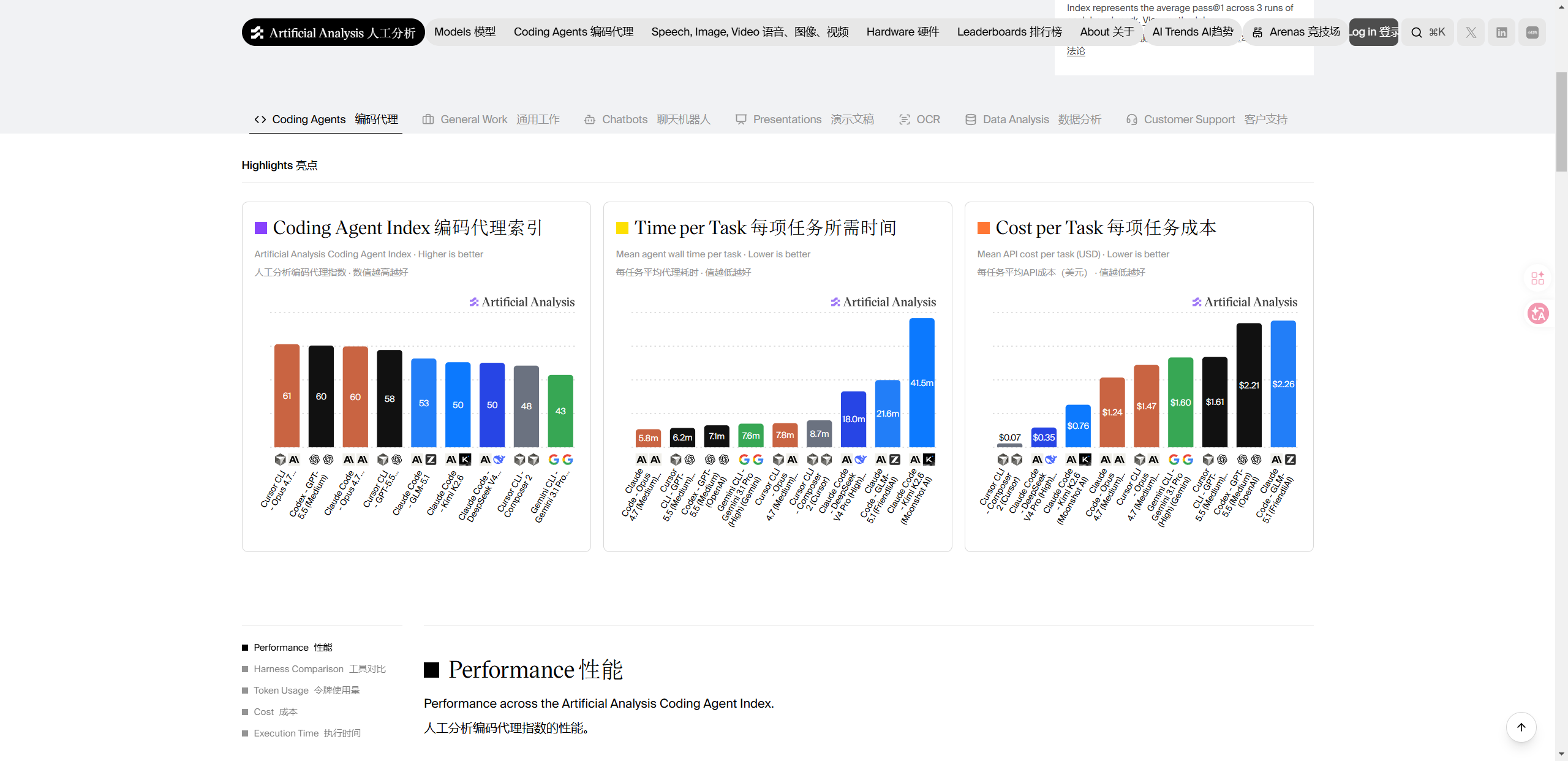Image resolution: width=1568 pixels, height=761 pixels.
Task: Click the orange $1.47 bar
Action: point(1147,406)
